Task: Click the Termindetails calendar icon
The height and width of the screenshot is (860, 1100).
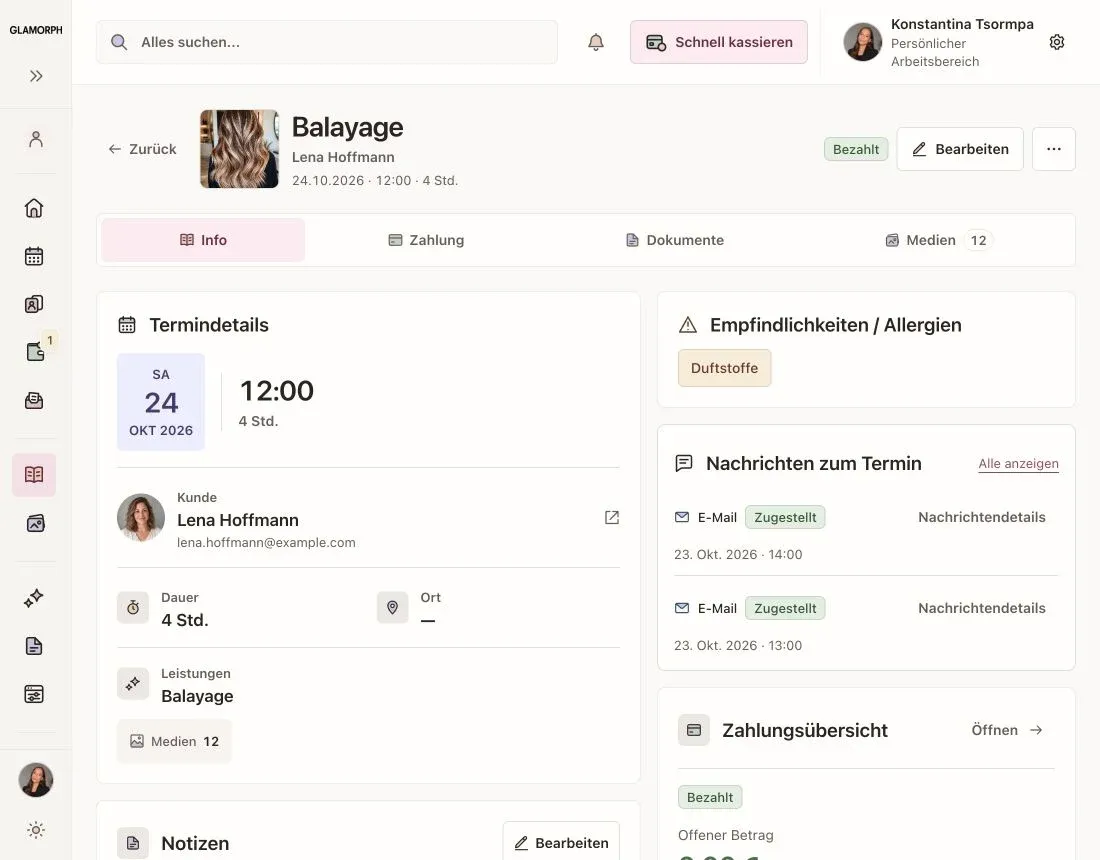Action: pyautogui.click(x=127, y=325)
